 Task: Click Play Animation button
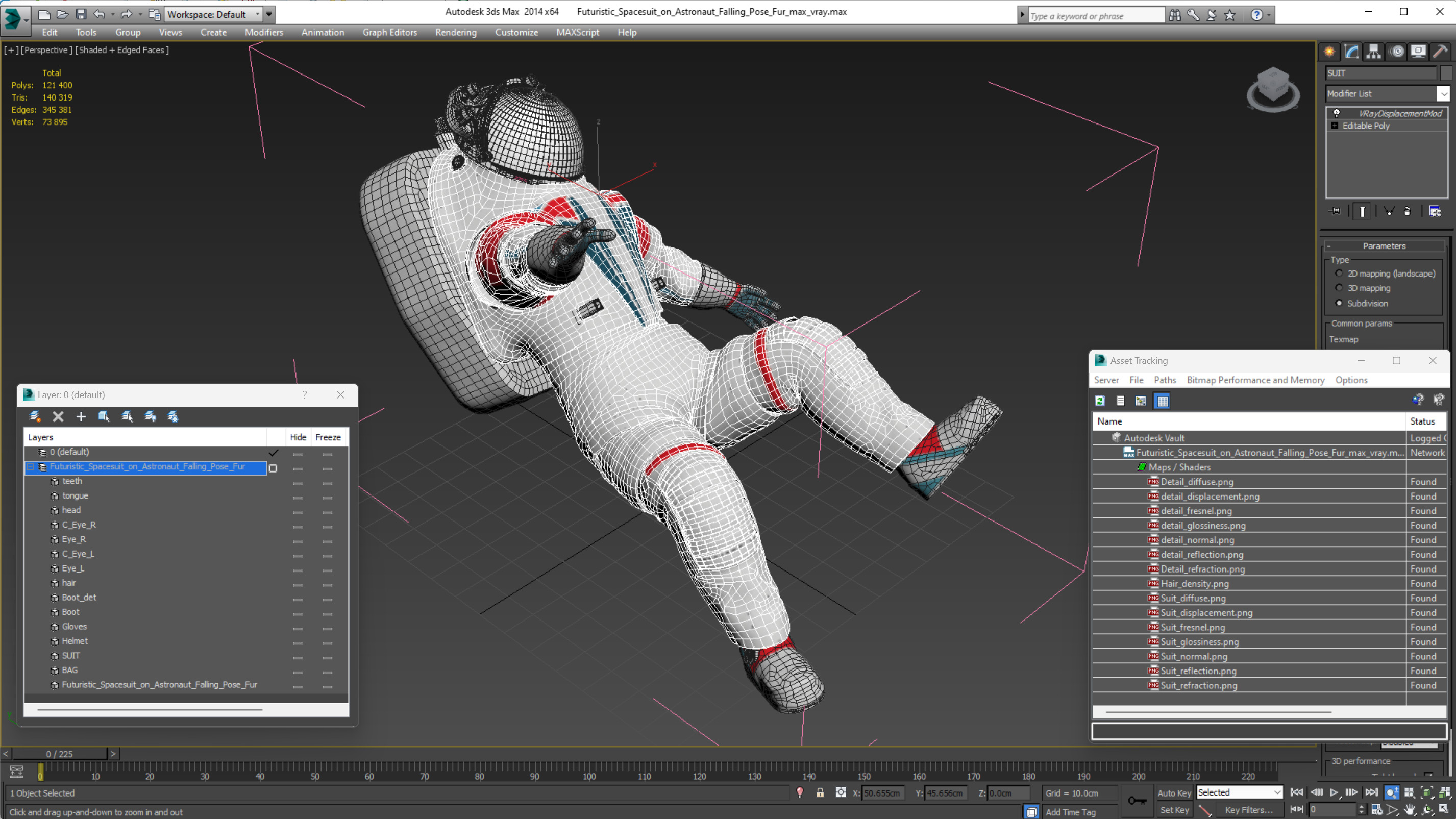[1334, 792]
